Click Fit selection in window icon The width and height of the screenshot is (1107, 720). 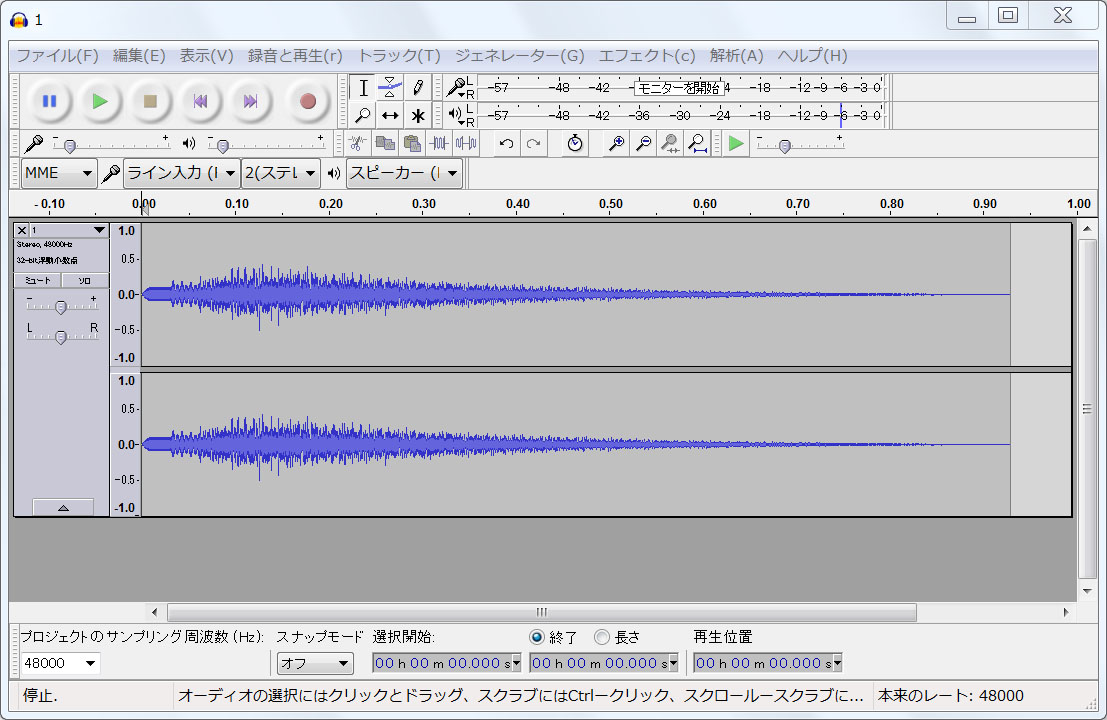click(x=670, y=144)
